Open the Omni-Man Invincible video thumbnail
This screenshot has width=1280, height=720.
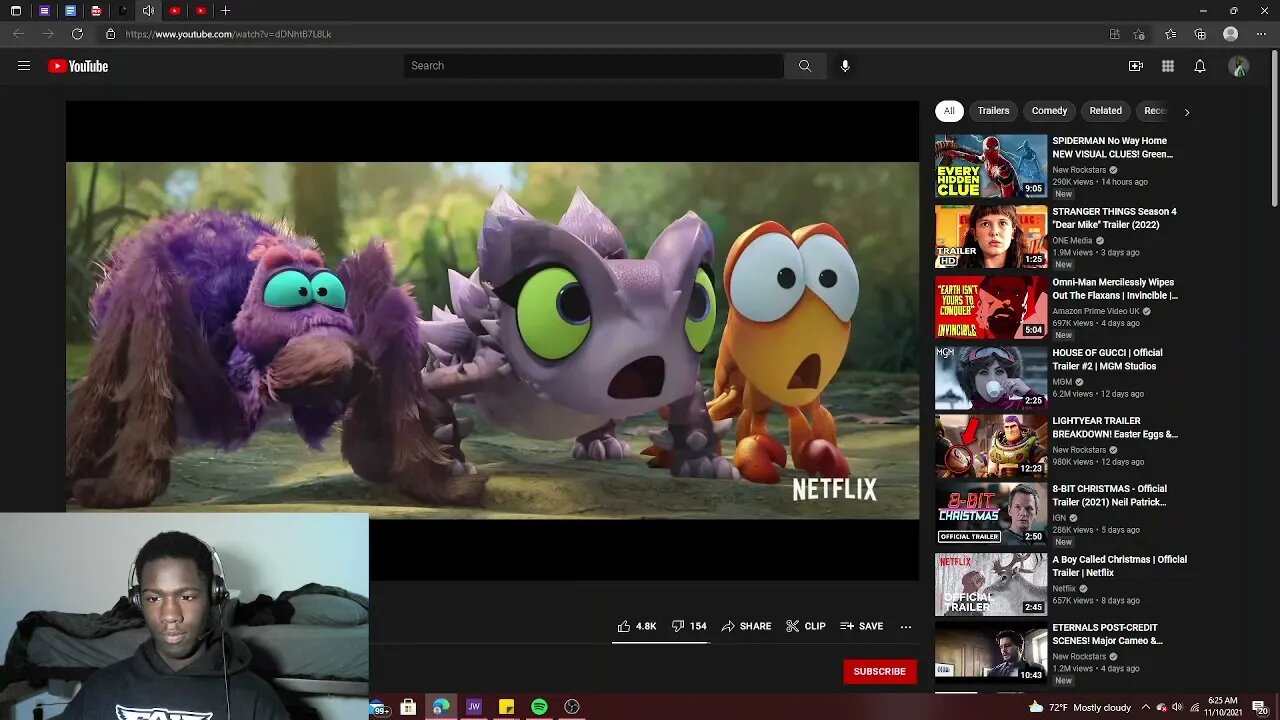pyautogui.click(x=991, y=308)
